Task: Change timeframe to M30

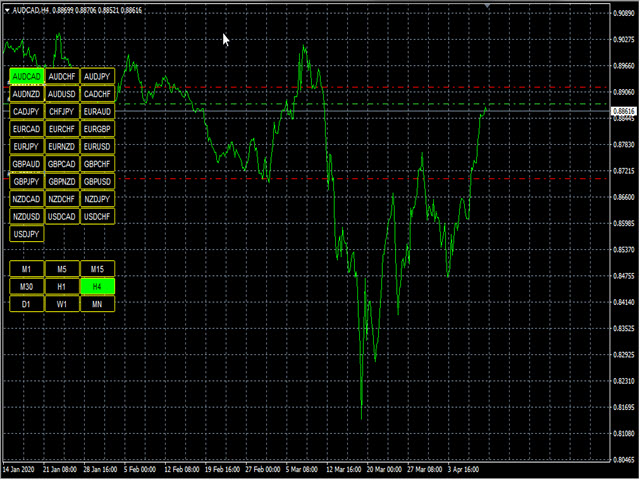Action: pyautogui.click(x=27, y=287)
